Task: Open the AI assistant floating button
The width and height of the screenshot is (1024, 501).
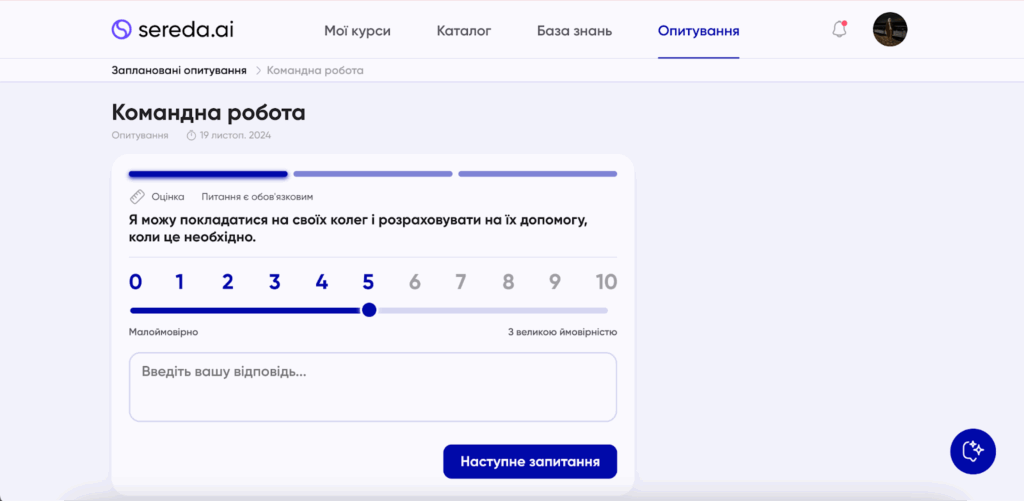Action: [972, 451]
